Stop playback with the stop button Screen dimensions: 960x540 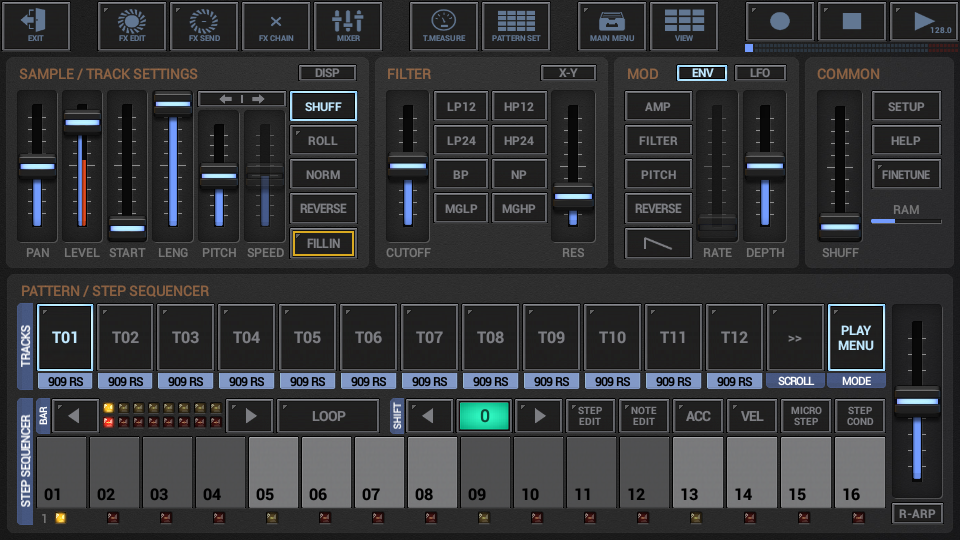[x=852, y=22]
